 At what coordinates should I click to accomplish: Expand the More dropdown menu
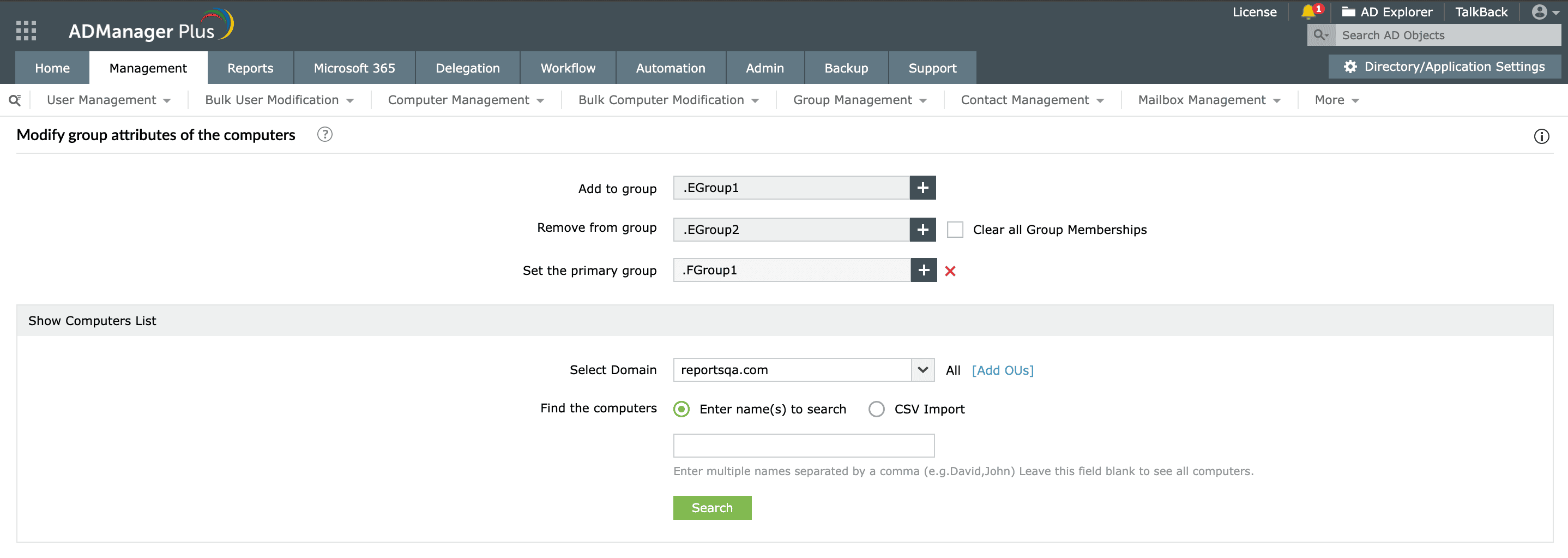coord(1336,100)
